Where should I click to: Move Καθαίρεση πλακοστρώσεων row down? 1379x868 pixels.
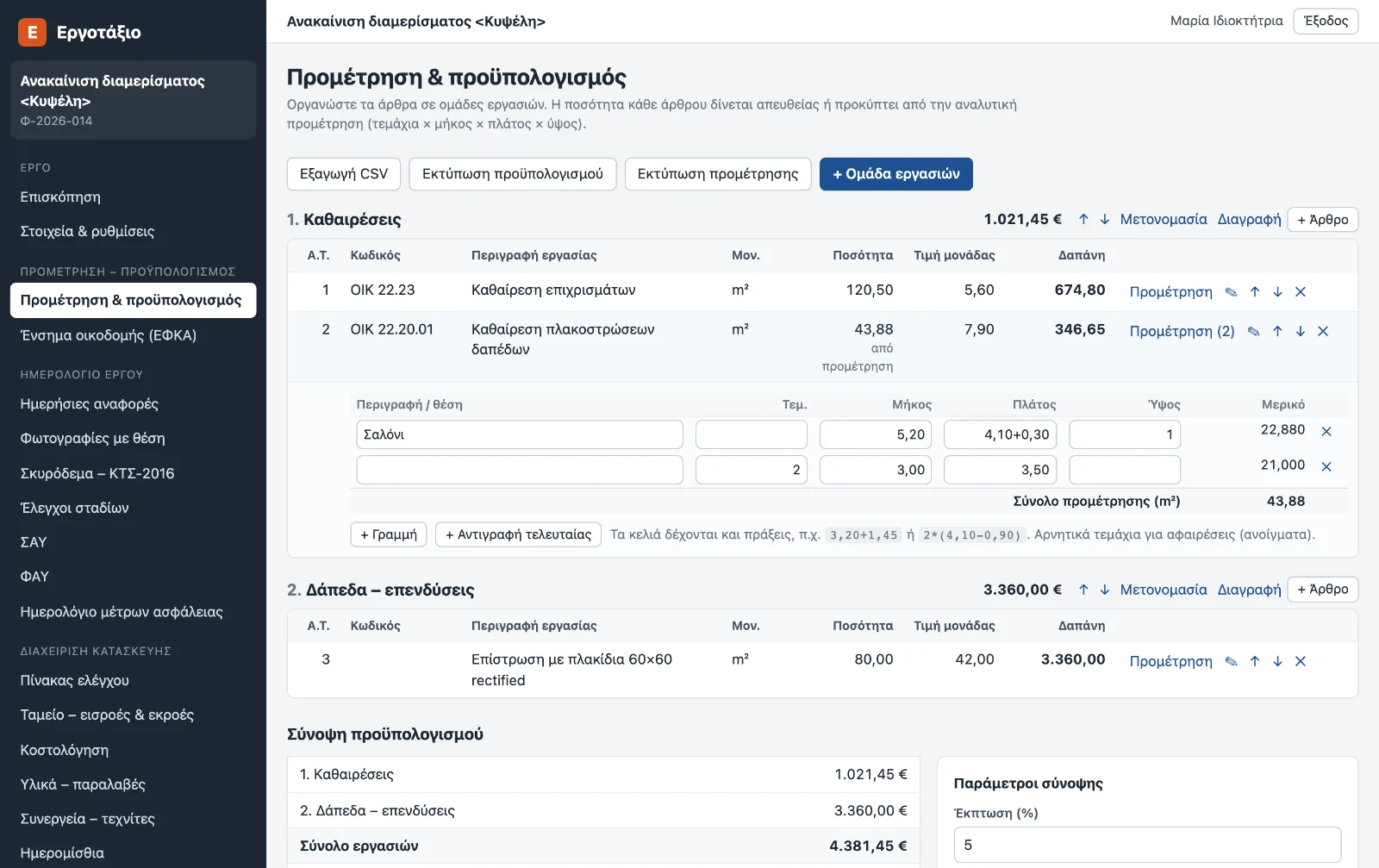[1300, 331]
